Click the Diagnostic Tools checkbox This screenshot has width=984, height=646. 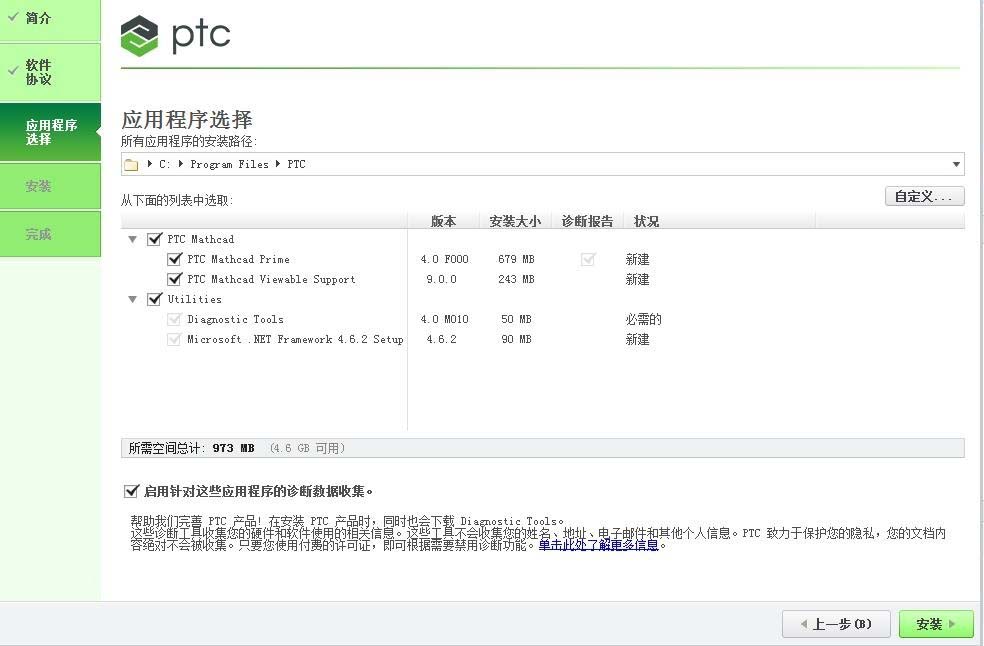[174, 320]
